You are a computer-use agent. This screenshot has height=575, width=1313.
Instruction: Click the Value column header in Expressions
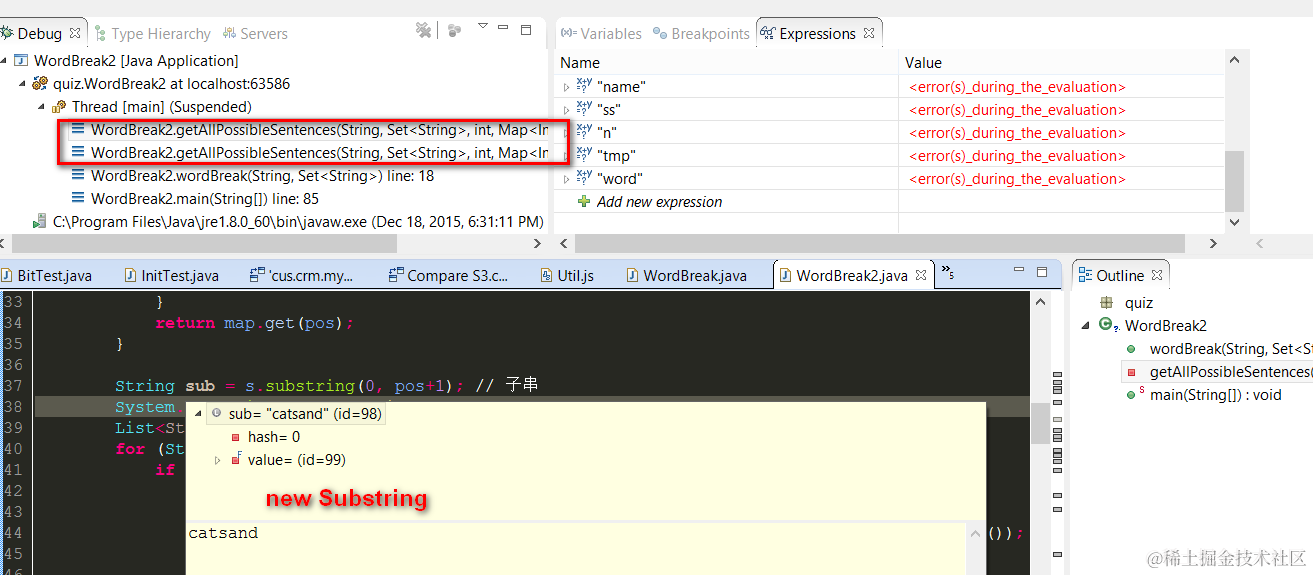(x=923, y=62)
